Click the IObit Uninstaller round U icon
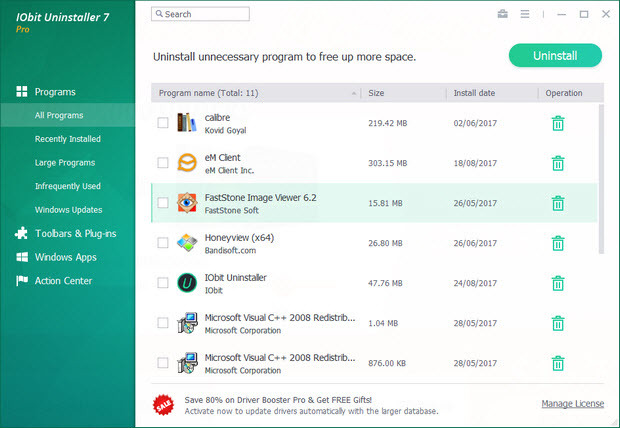The height and width of the screenshot is (428, 620). coord(187,283)
